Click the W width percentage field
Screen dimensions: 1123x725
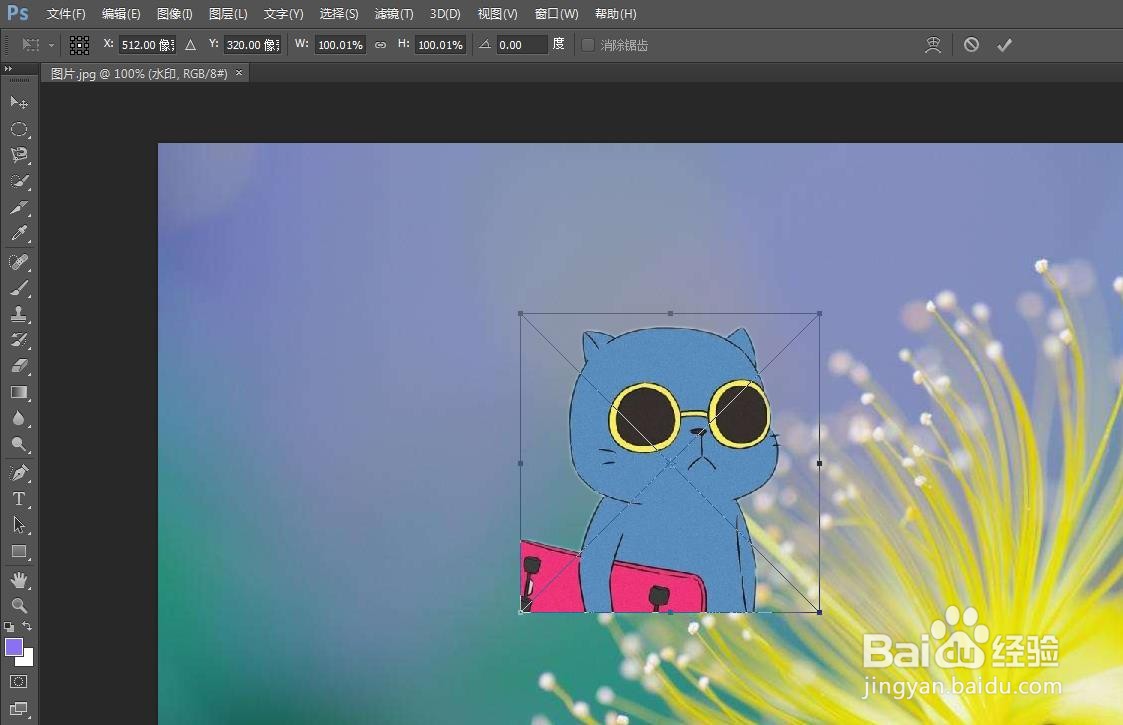340,45
